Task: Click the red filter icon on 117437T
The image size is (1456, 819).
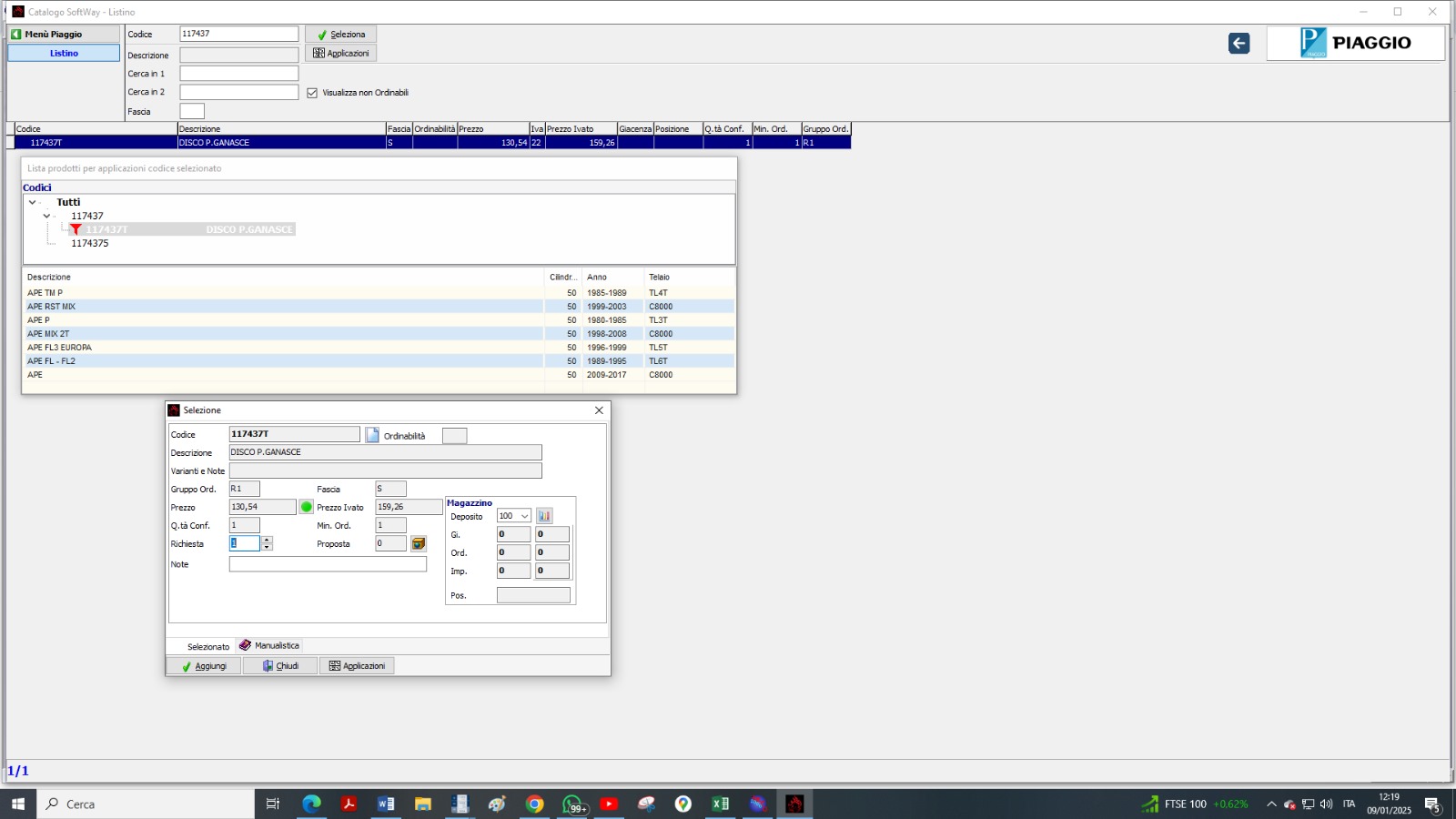Action: pyautogui.click(x=76, y=229)
